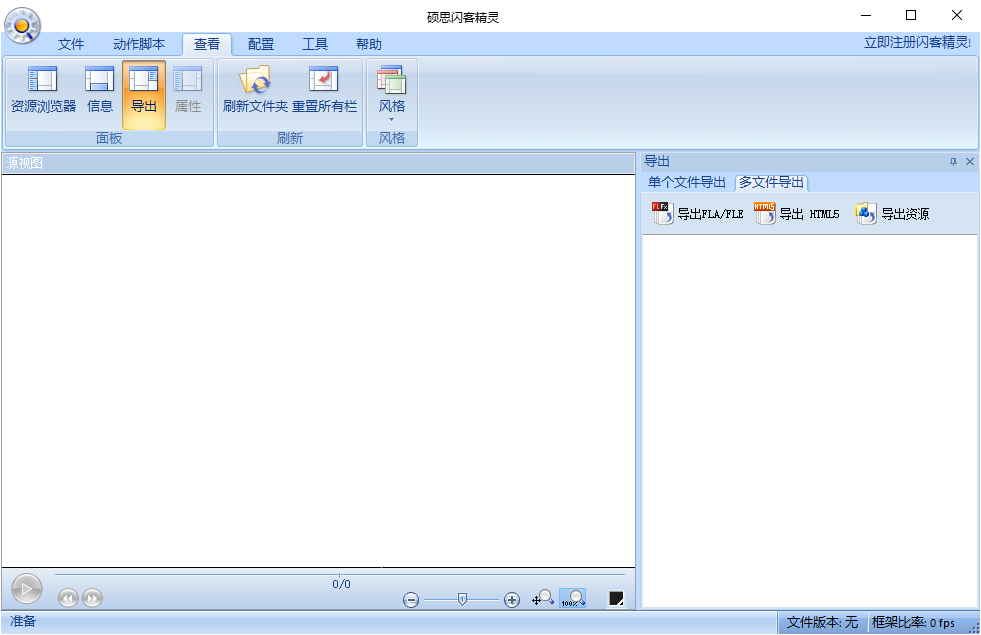Open the 动作脚本 ribbon tab

point(139,44)
